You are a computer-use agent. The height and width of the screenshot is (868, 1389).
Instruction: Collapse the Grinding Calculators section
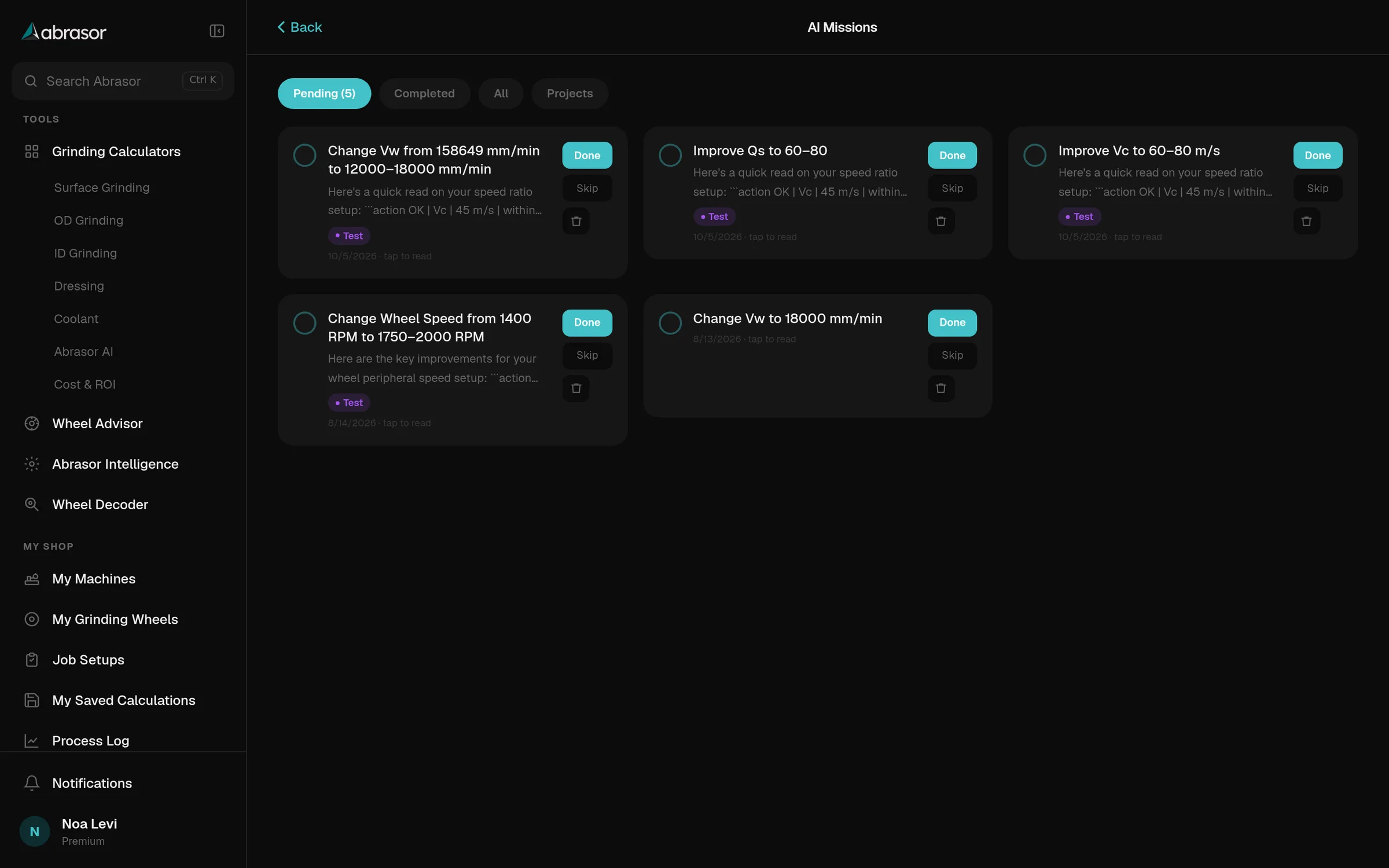coord(123,152)
